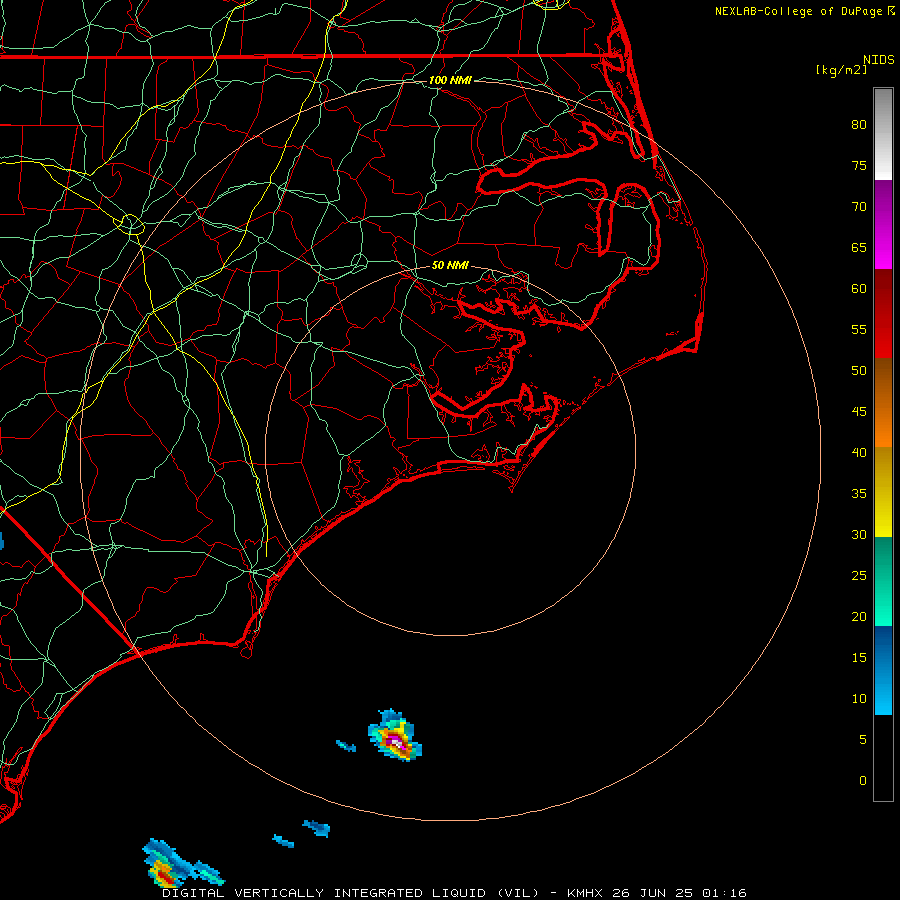Click the 65 value on the scale
The image size is (900, 900).
point(859,247)
